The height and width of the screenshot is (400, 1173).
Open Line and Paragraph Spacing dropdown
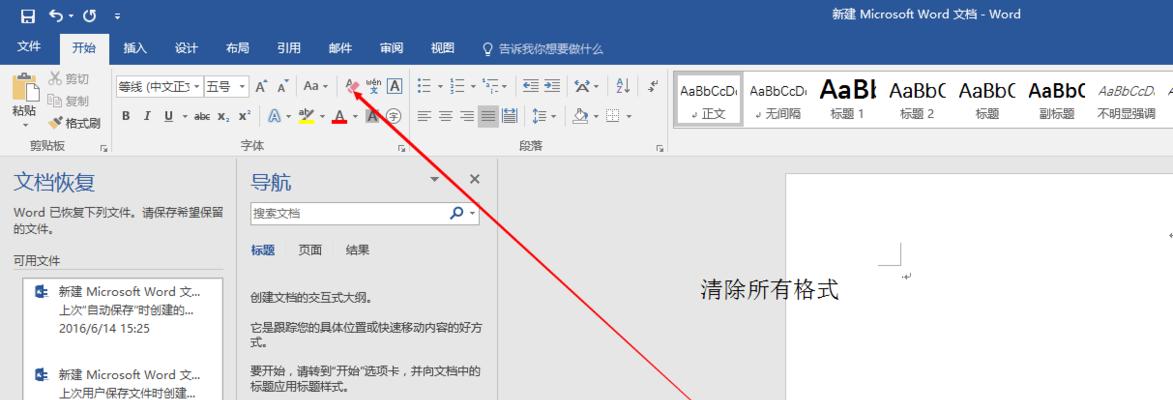544,116
